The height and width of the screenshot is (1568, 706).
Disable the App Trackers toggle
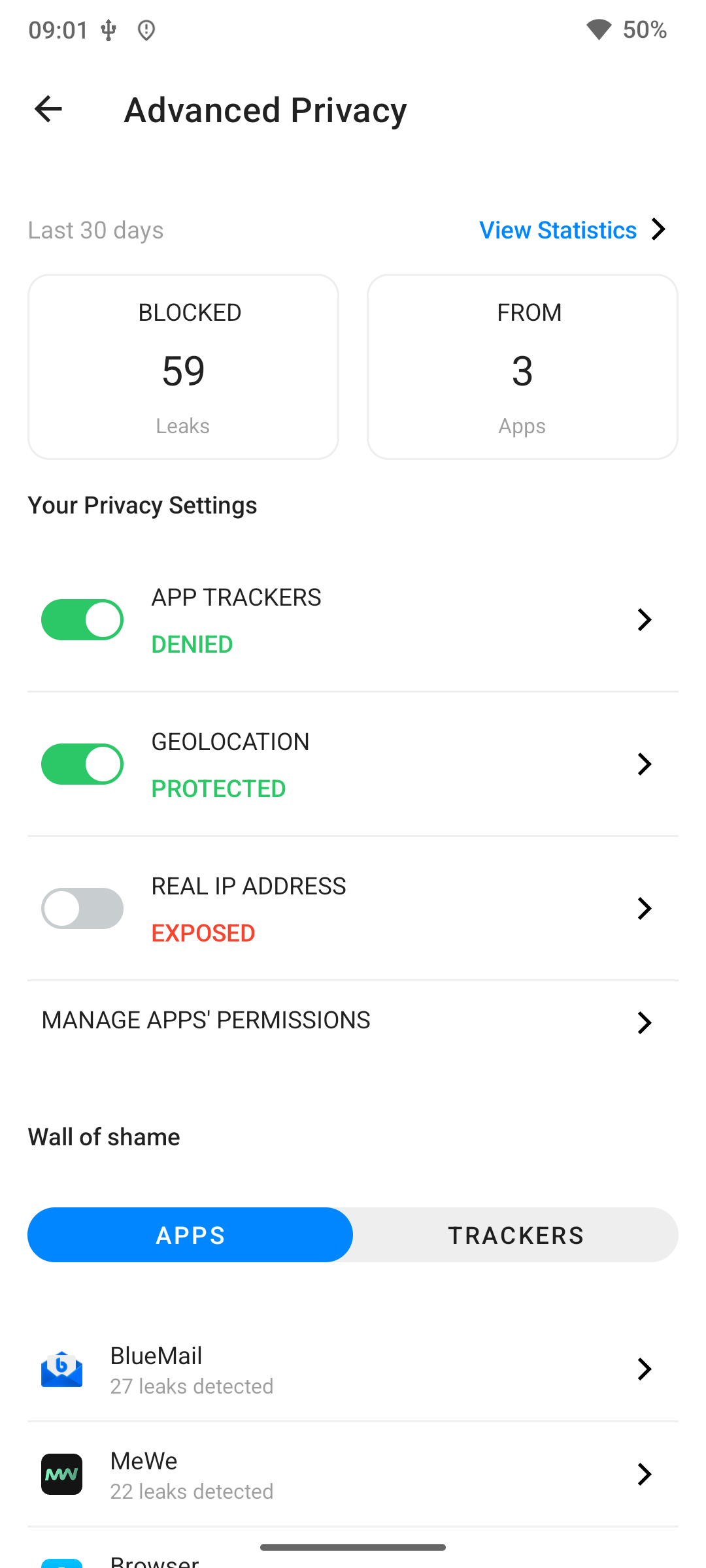tap(82, 619)
